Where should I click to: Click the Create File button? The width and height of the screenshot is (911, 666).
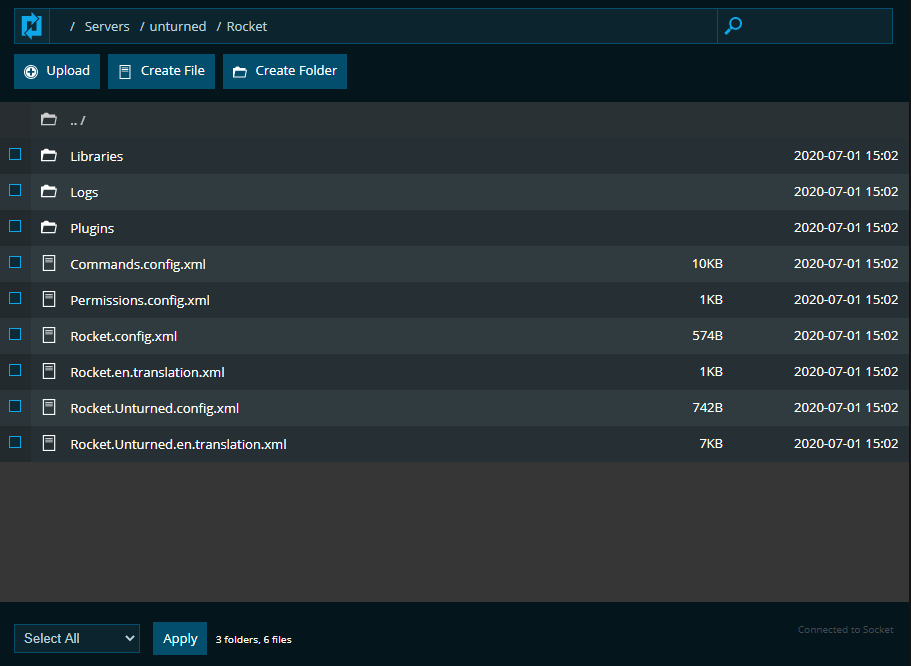tap(161, 71)
